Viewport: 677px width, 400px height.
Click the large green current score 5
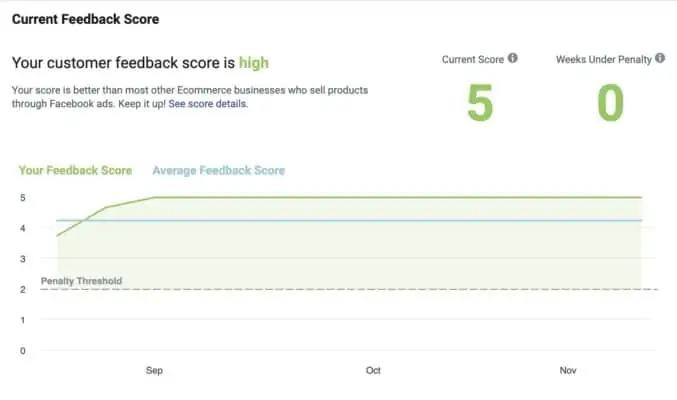tap(480, 104)
